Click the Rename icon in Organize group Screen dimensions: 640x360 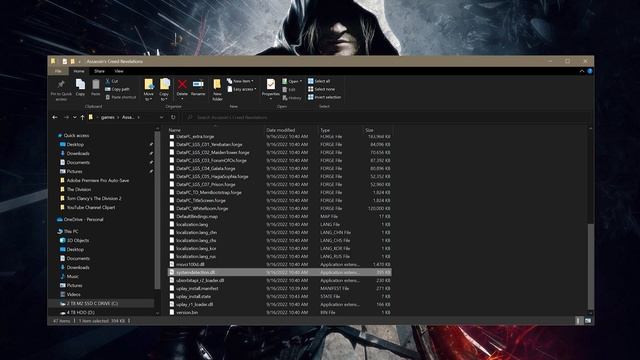click(198, 84)
